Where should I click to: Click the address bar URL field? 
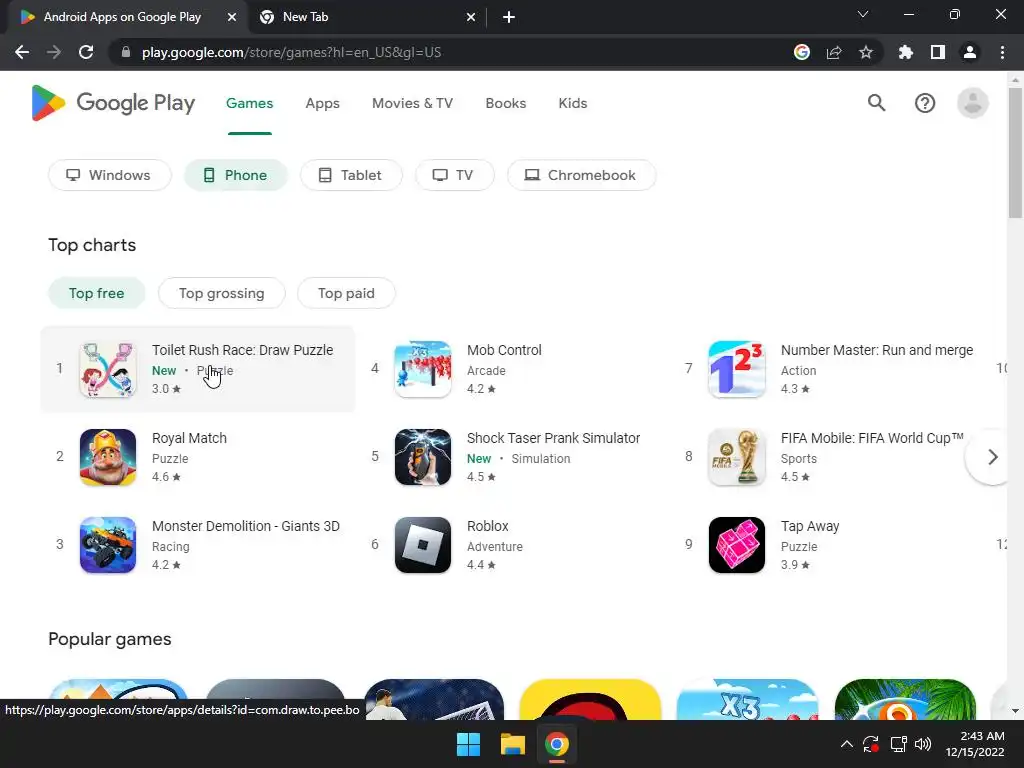pos(451,52)
